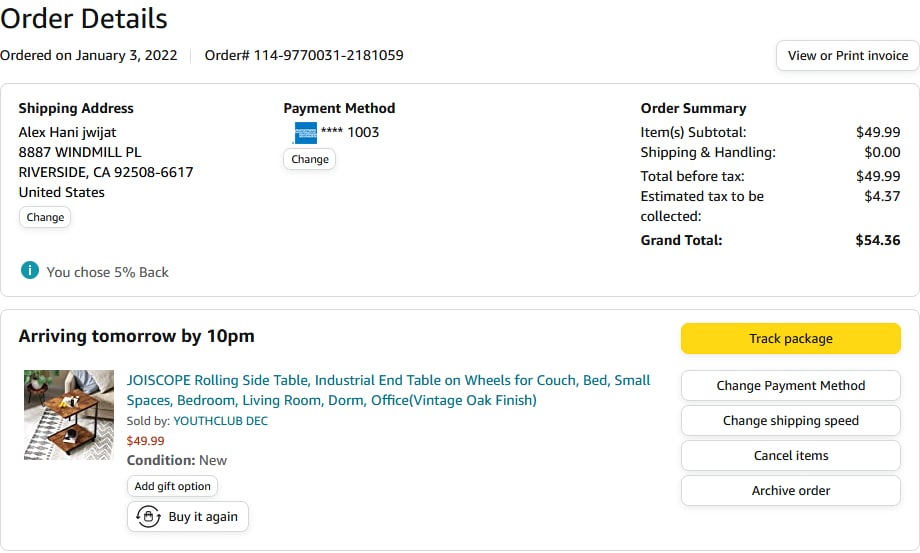Track the package
920x553 pixels.
[790, 339]
